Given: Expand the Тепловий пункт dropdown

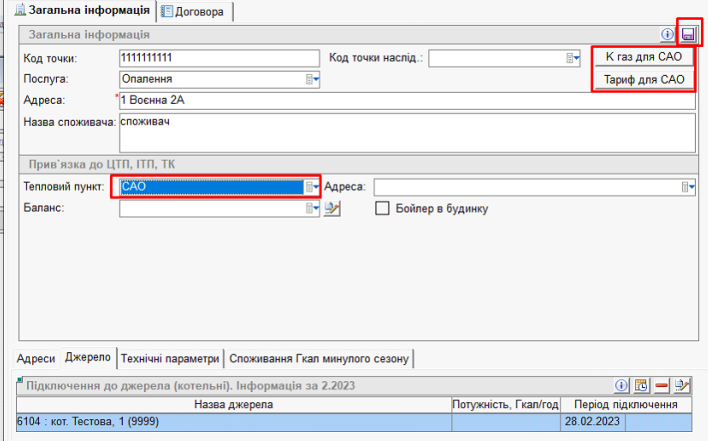Looking at the screenshot, I should tap(312, 187).
